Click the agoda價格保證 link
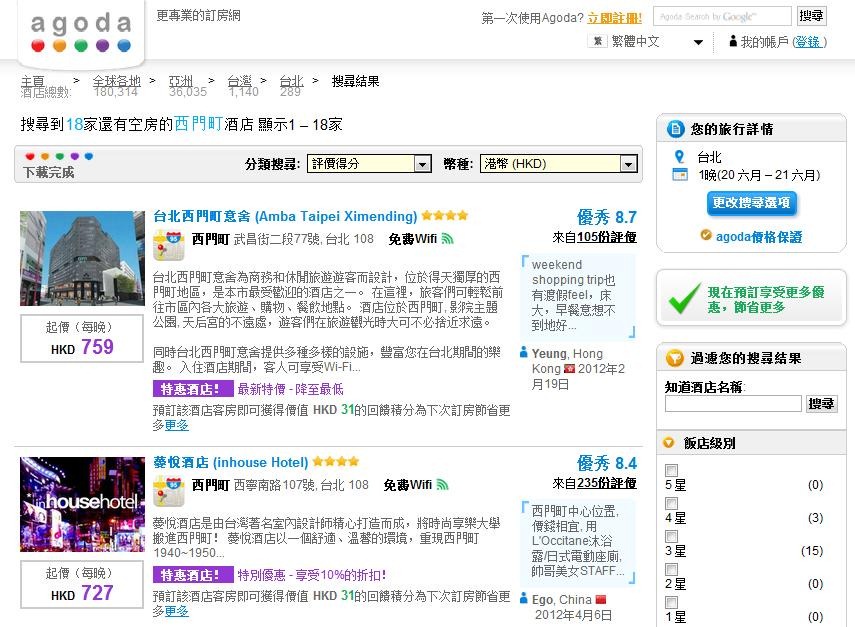 (758, 237)
